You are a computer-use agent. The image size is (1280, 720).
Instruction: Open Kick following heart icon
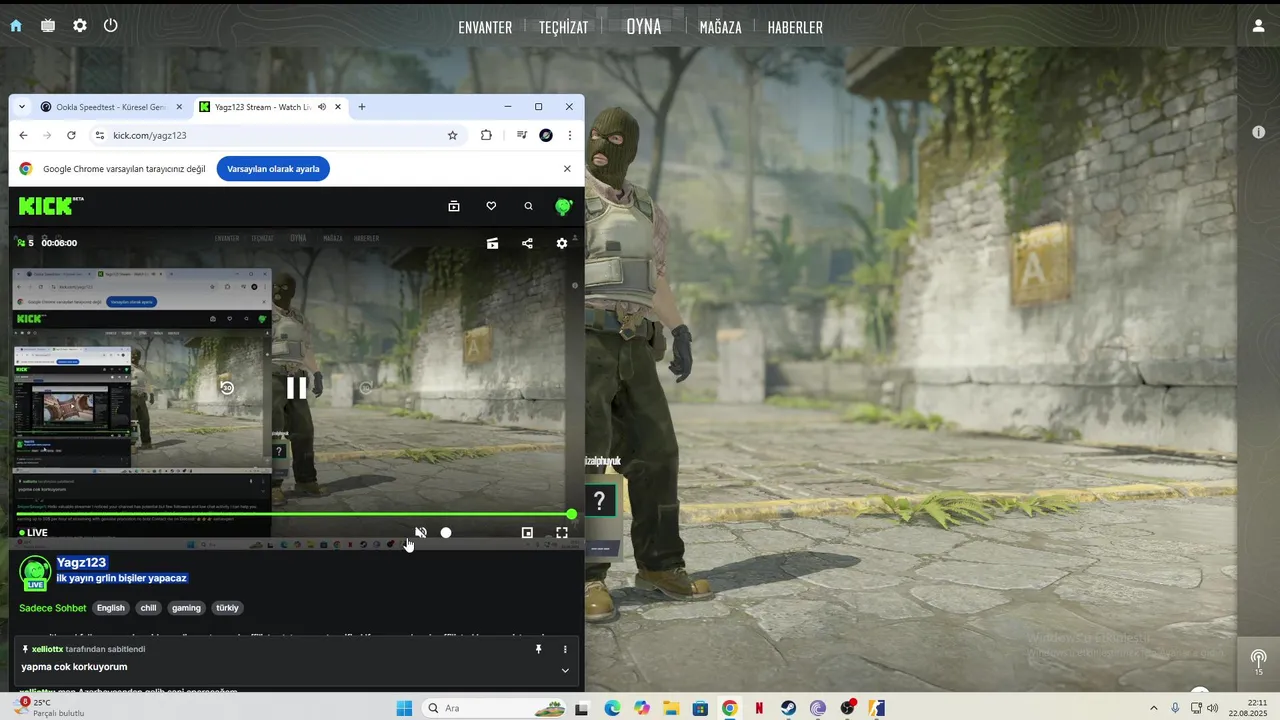pyautogui.click(x=491, y=206)
